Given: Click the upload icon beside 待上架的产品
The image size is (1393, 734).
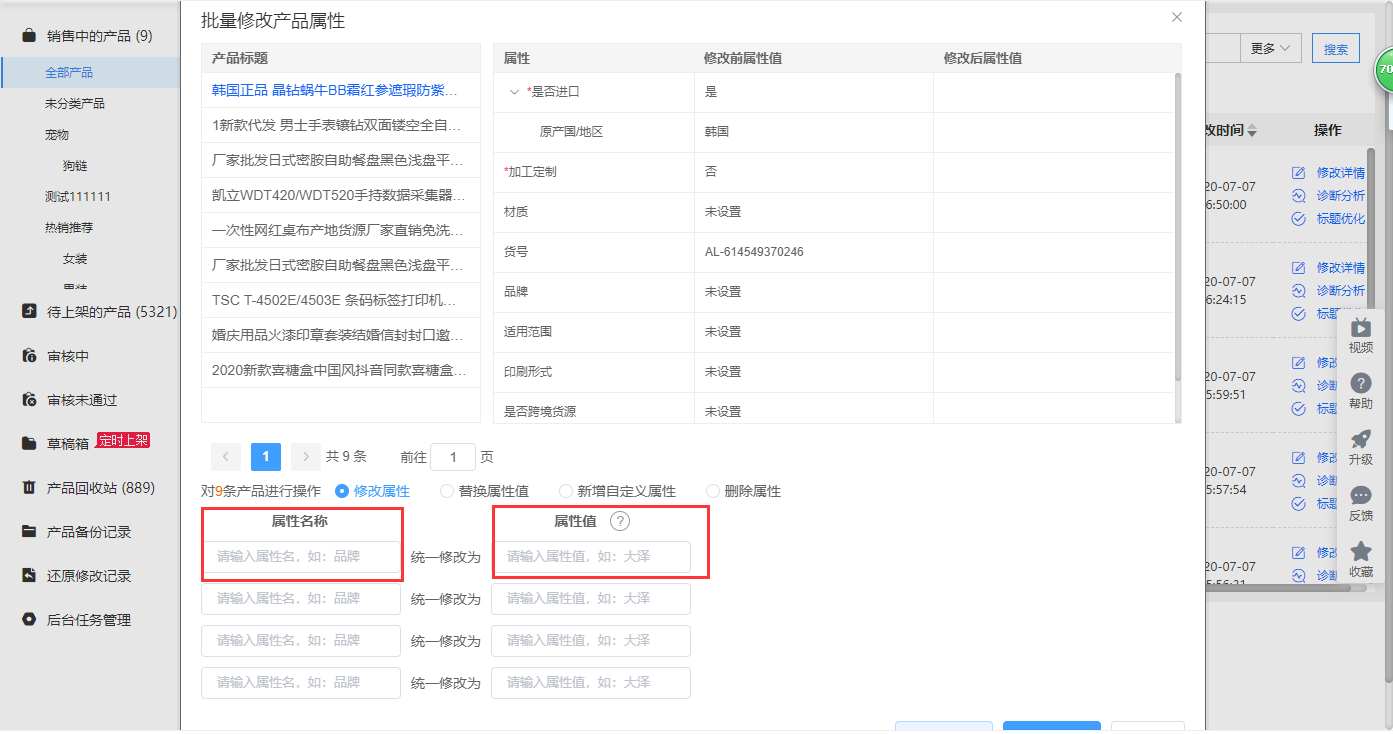Looking at the screenshot, I should tap(29, 312).
